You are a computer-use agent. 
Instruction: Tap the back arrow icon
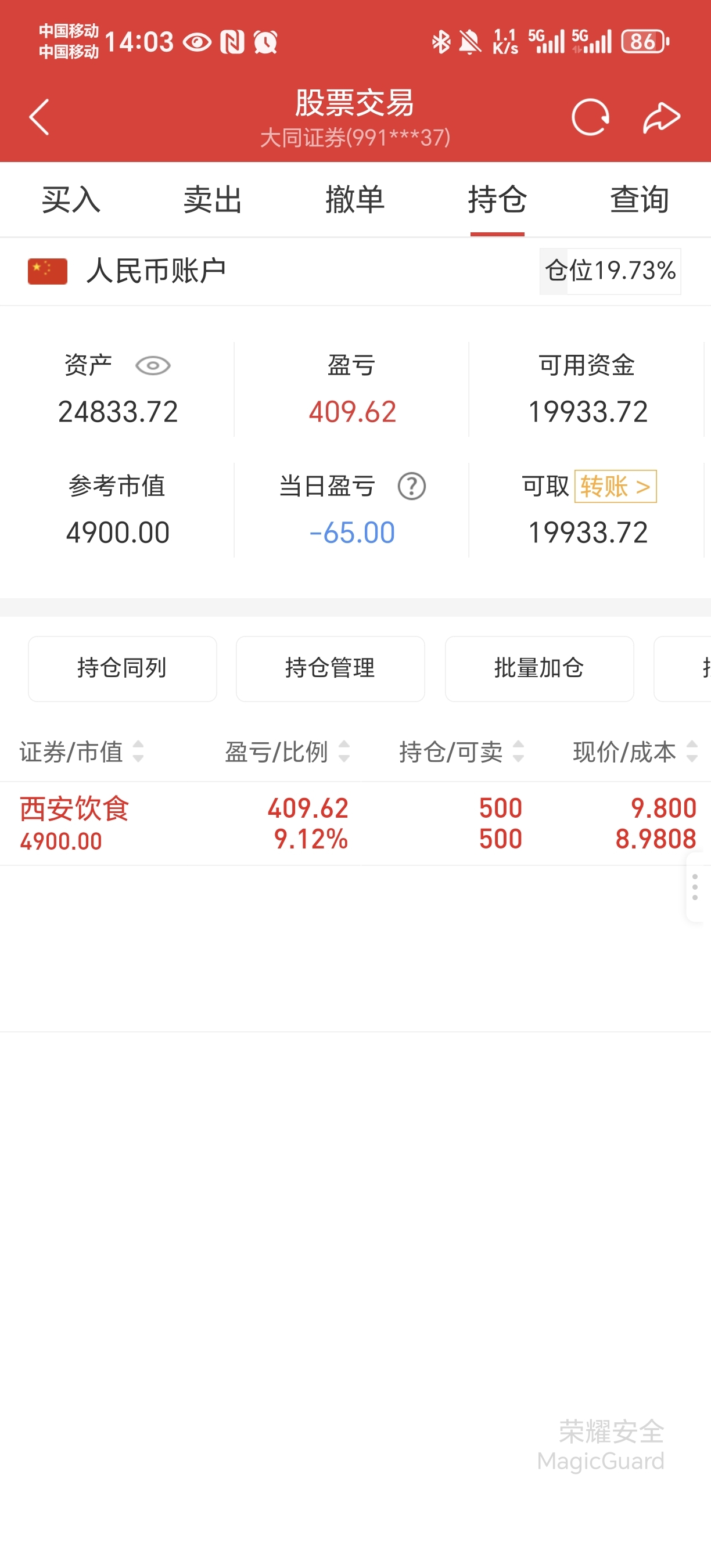(39, 117)
